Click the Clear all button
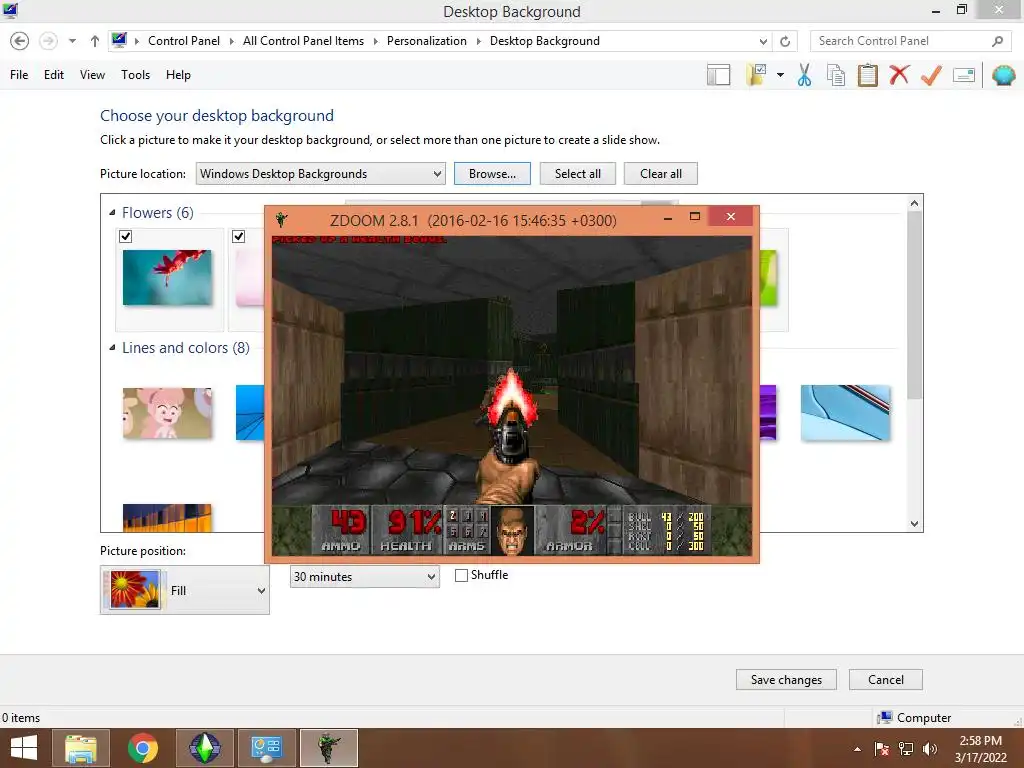The width and height of the screenshot is (1024, 768). coord(661,174)
